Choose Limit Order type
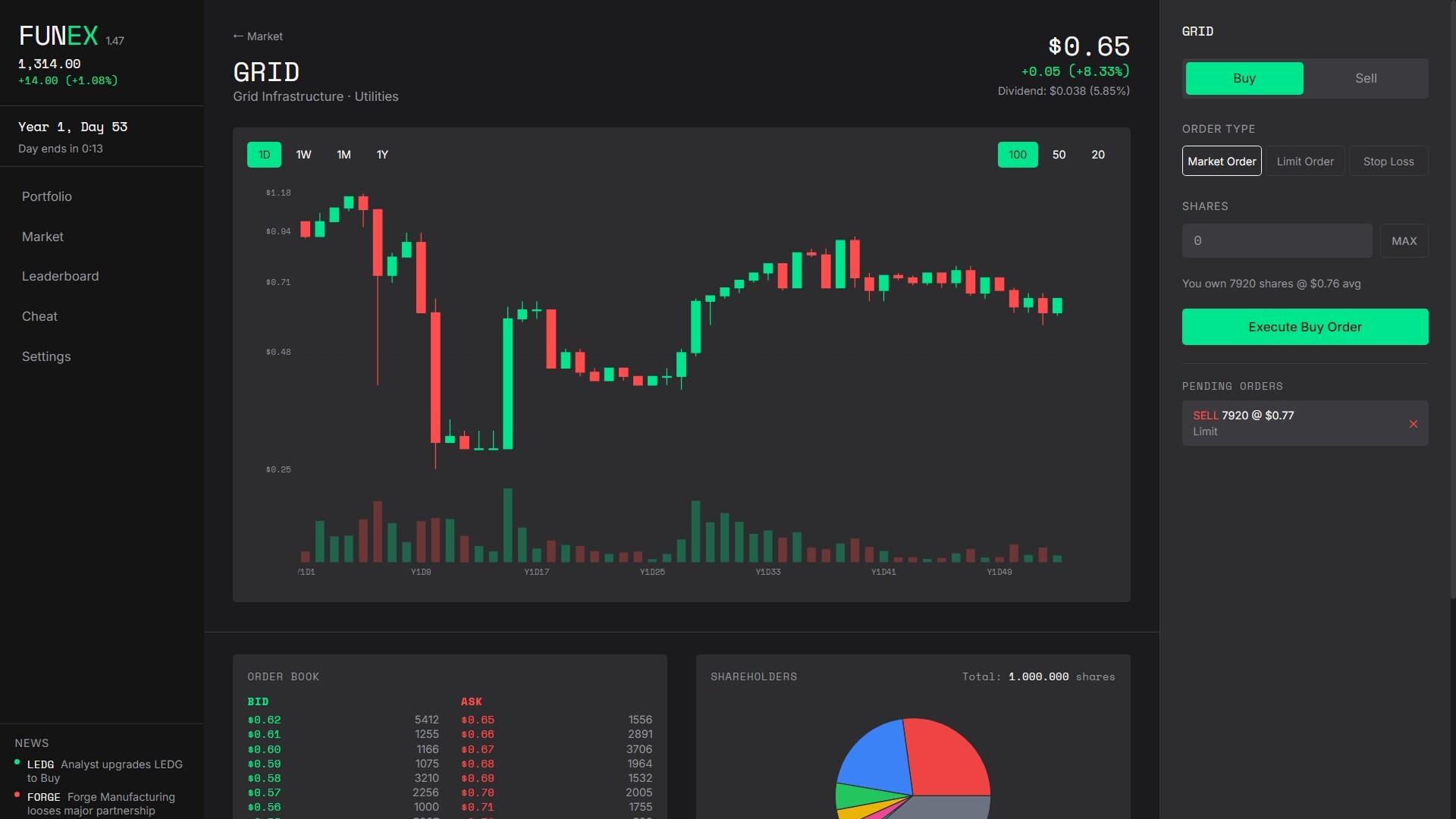 pyautogui.click(x=1305, y=161)
